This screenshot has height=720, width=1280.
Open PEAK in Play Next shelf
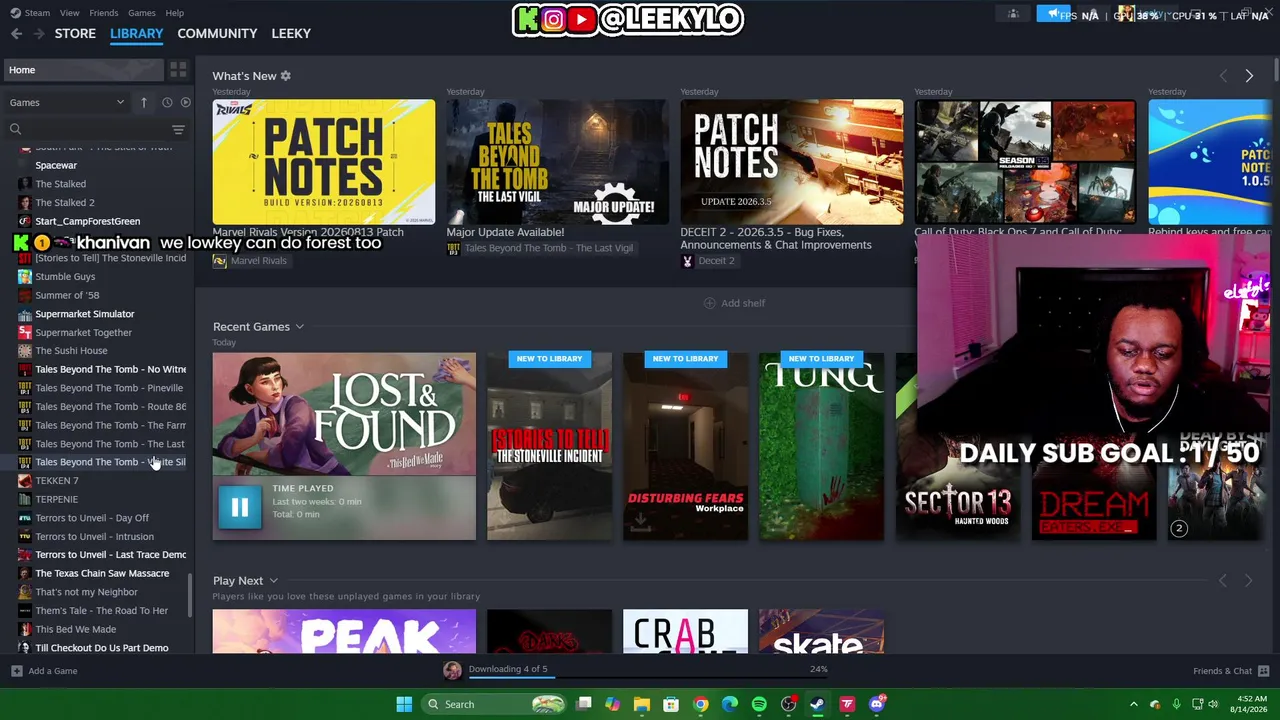pyautogui.click(x=344, y=631)
